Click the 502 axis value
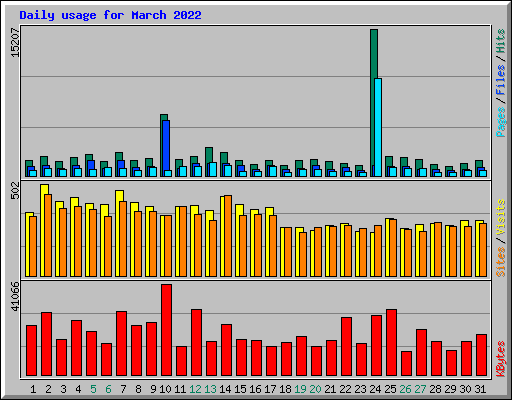The height and width of the screenshot is (400, 512). 15,191
